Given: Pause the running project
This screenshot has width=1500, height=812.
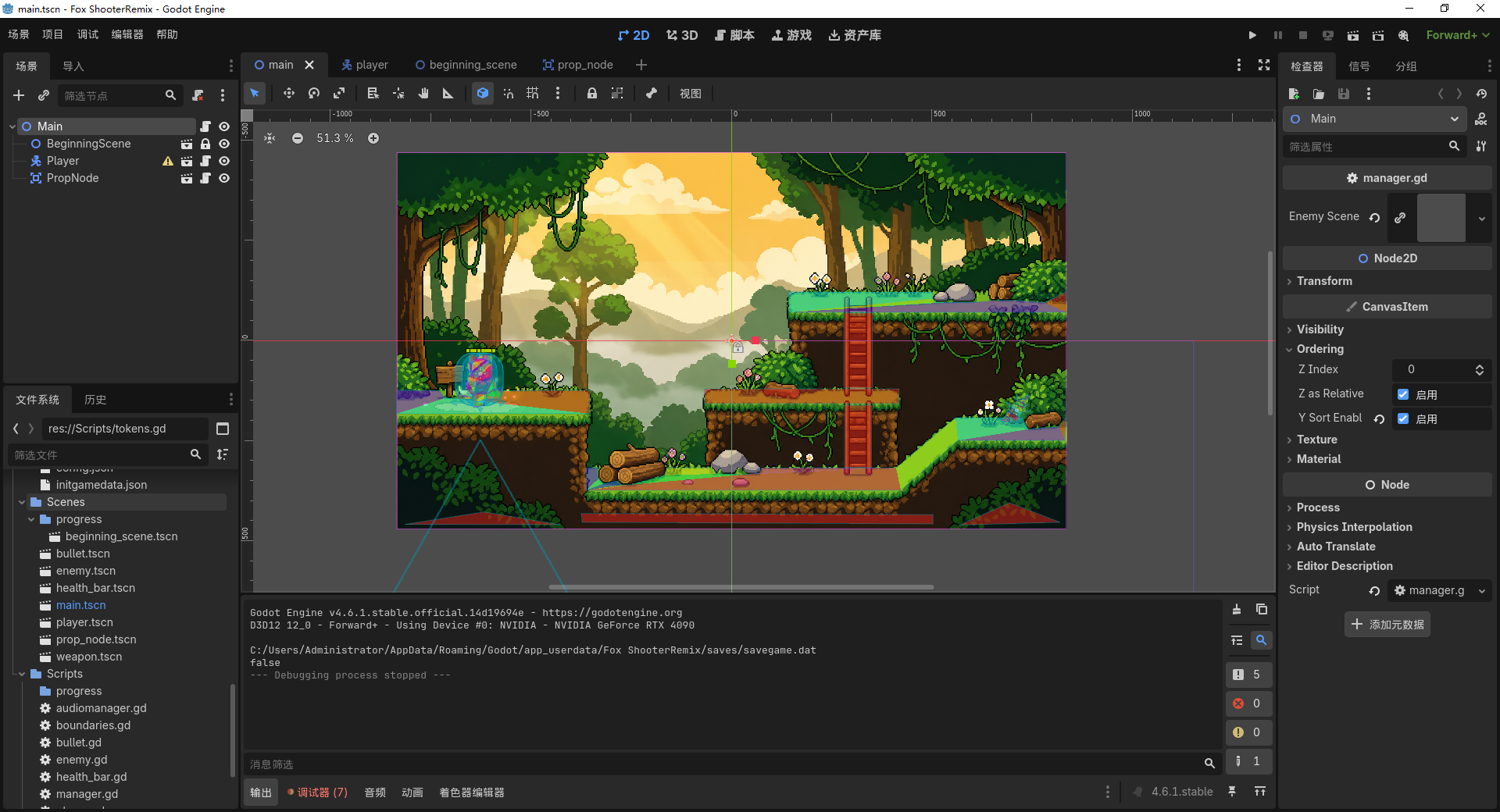Looking at the screenshot, I should pyautogui.click(x=1278, y=35).
